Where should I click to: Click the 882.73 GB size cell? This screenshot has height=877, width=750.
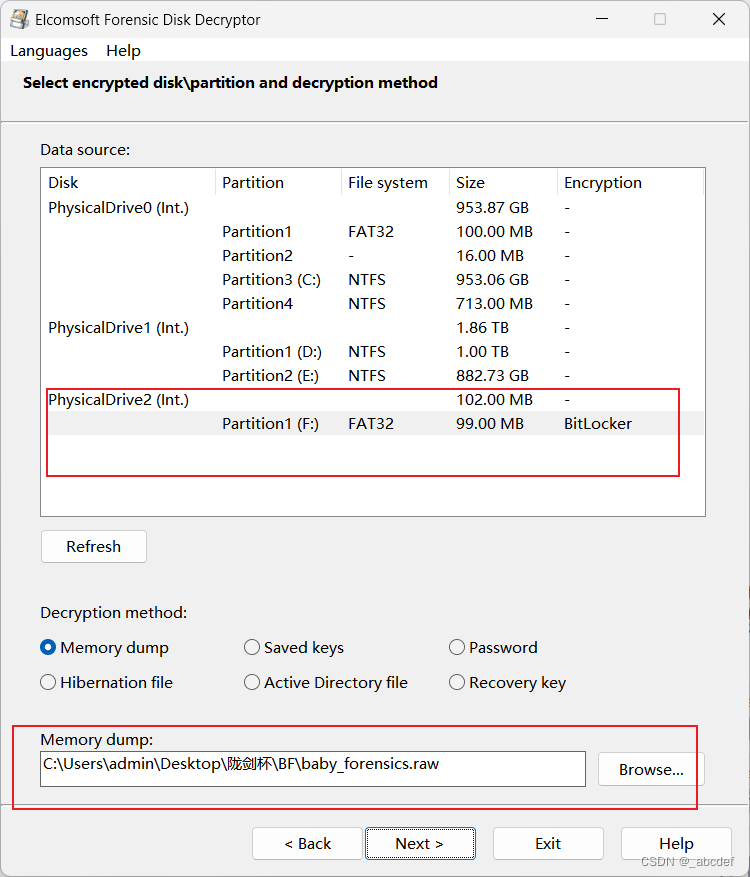[x=492, y=376]
